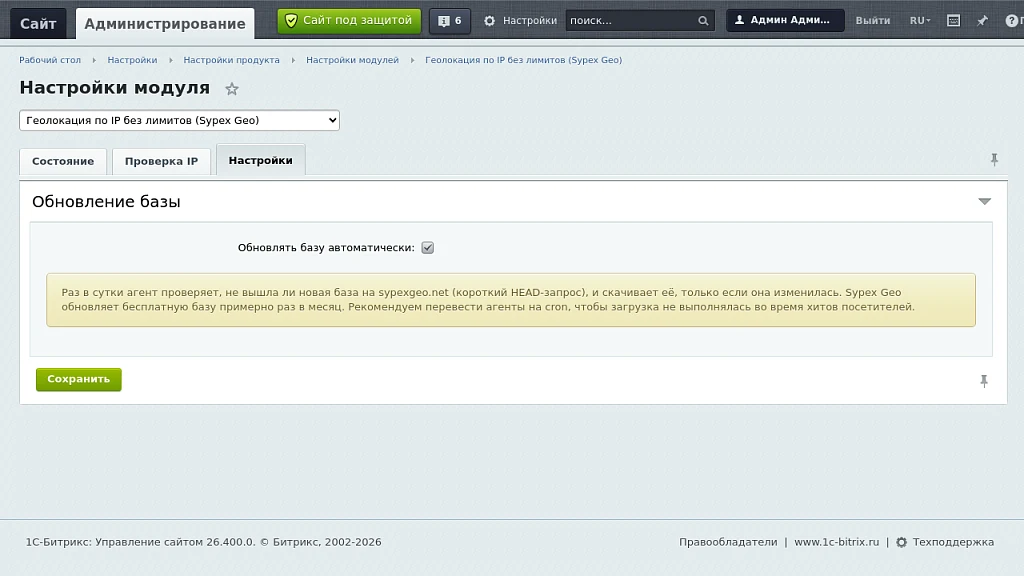
Task: Click the Настройки модуля page title
Action: (114, 88)
